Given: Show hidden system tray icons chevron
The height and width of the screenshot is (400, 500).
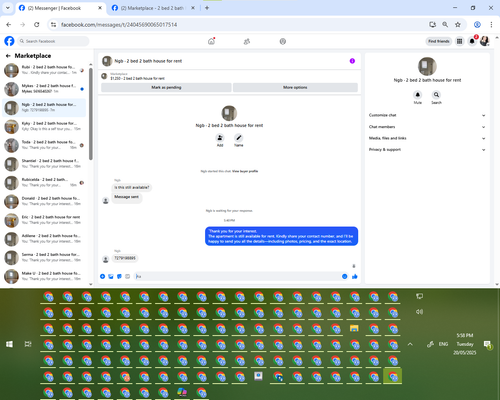Looking at the screenshot, I should click(x=410, y=344).
